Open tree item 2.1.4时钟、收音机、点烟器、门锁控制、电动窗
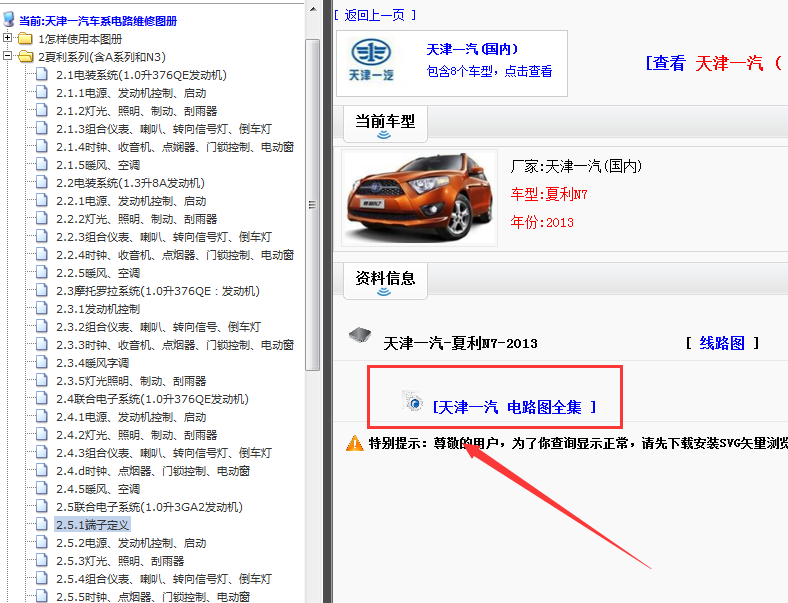This screenshot has height=603, width=788. point(175,147)
